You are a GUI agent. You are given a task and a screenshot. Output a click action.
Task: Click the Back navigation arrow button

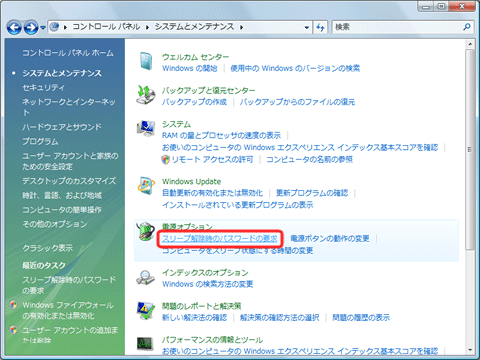(x=14, y=27)
